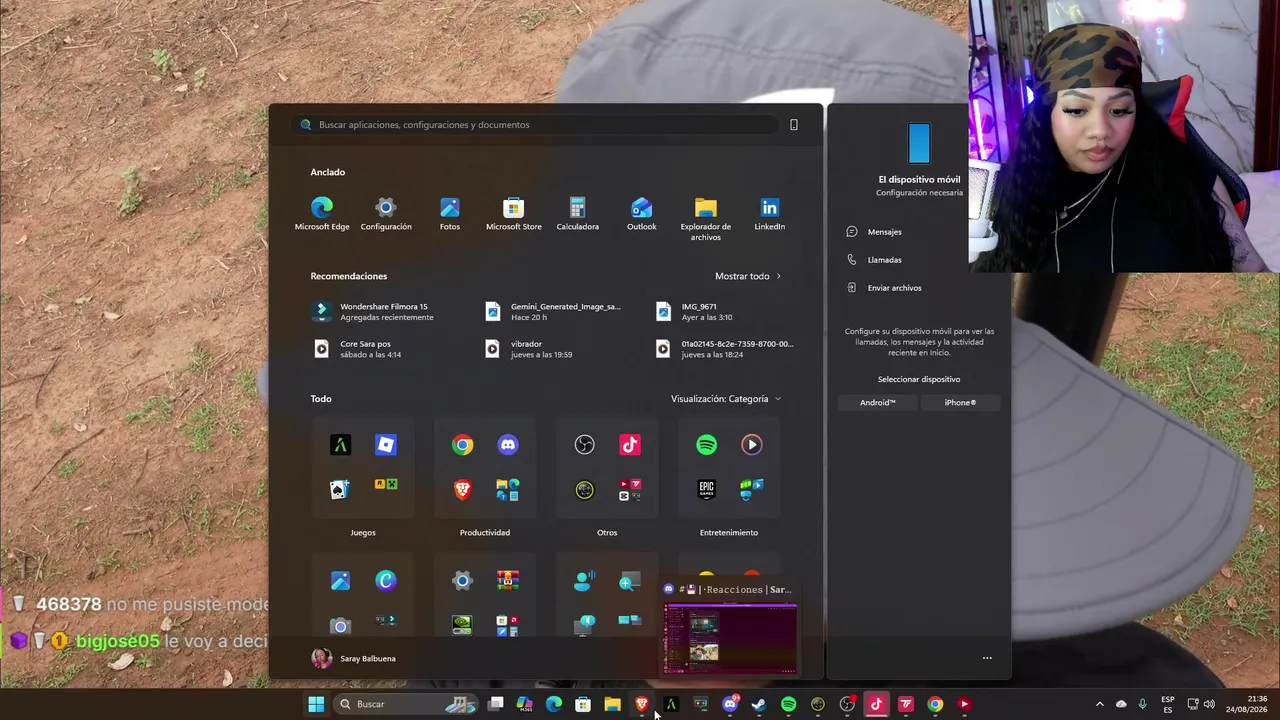The width and height of the screenshot is (1280, 720).
Task: Open the pinned Configuración app
Action: coord(386,214)
